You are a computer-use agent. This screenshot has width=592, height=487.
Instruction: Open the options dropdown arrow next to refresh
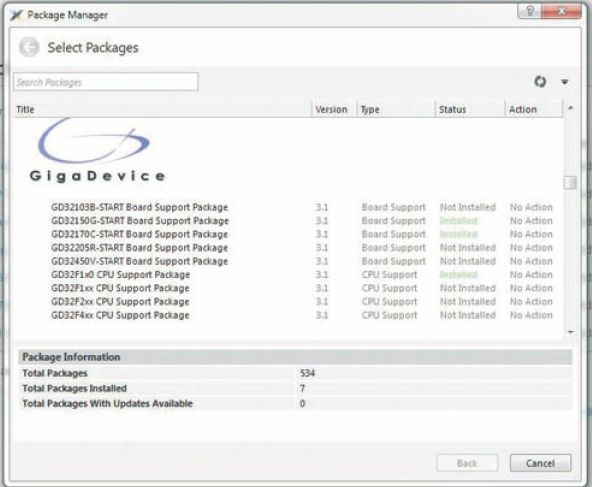[565, 82]
